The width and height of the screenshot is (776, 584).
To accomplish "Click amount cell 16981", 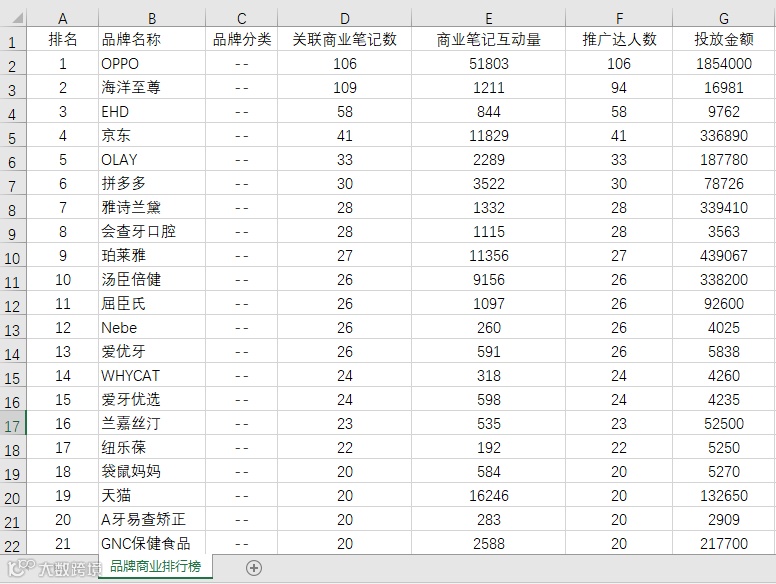I will coord(724,88).
